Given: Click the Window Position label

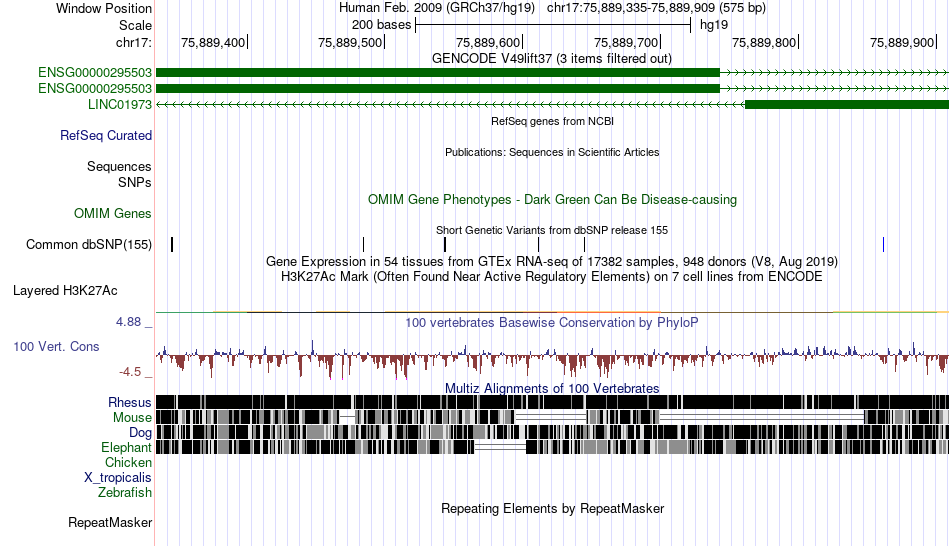Looking at the screenshot, I should tap(104, 8).
